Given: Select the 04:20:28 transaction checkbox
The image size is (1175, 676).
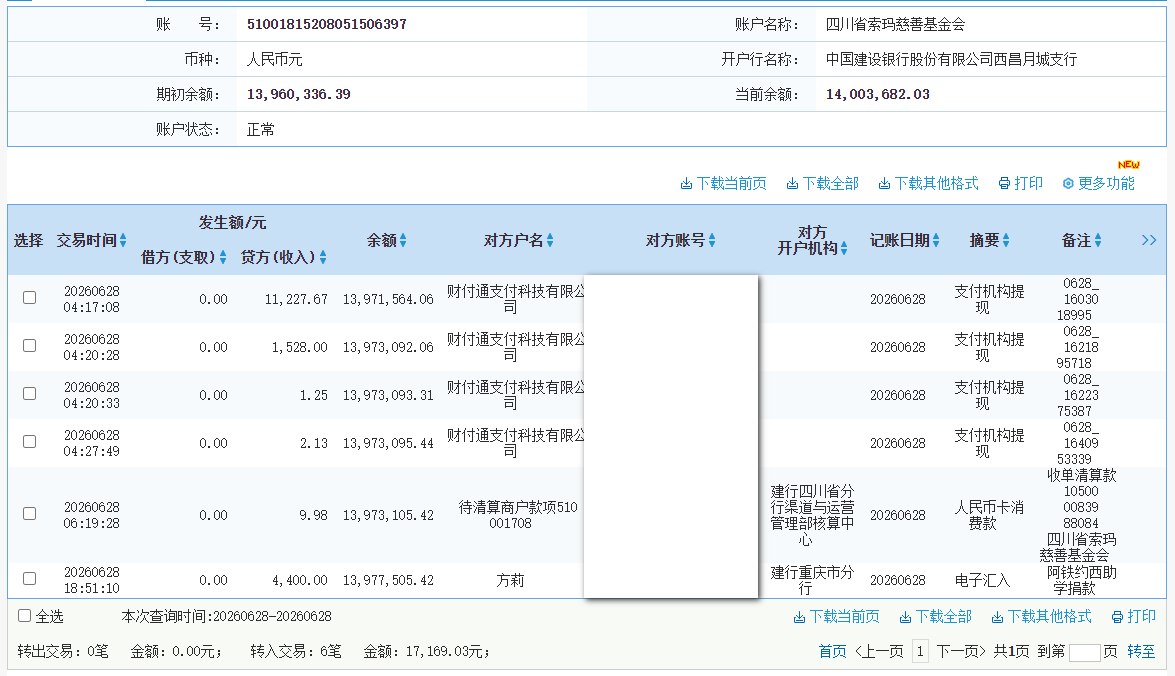Looking at the screenshot, I should tap(29, 345).
